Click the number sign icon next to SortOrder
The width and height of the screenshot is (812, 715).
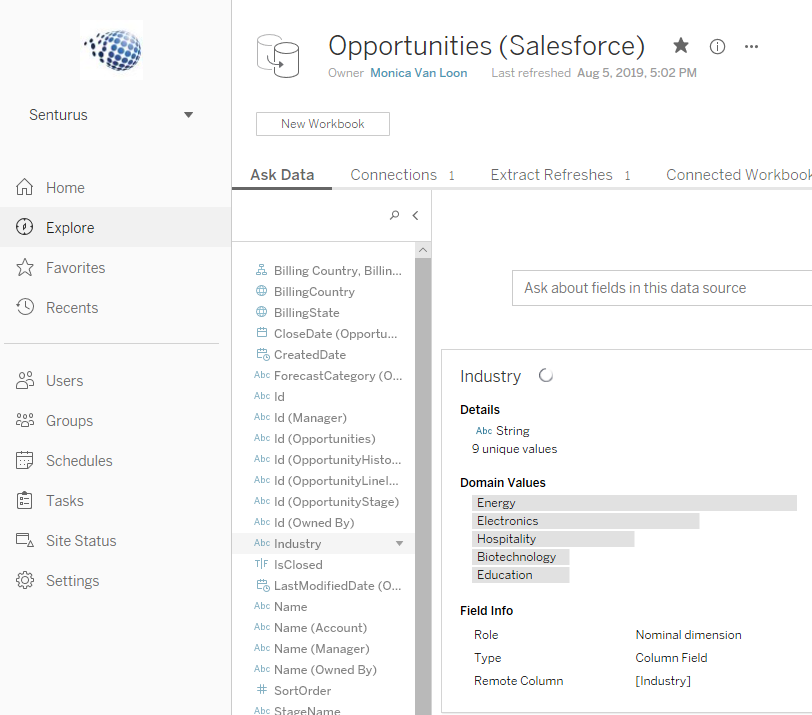click(x=260, y=690)
